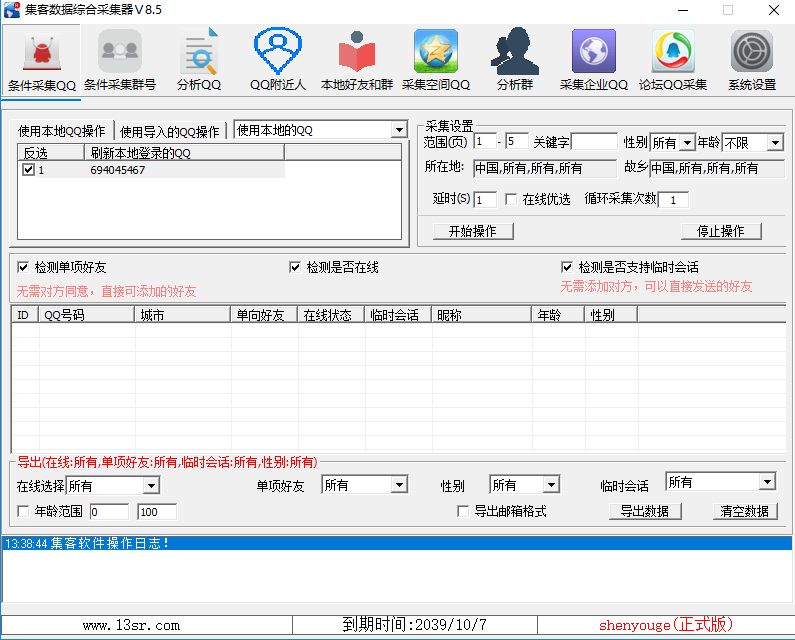Open 临时会话 export dropdown

pyautogui.click(x=768, y=481)
